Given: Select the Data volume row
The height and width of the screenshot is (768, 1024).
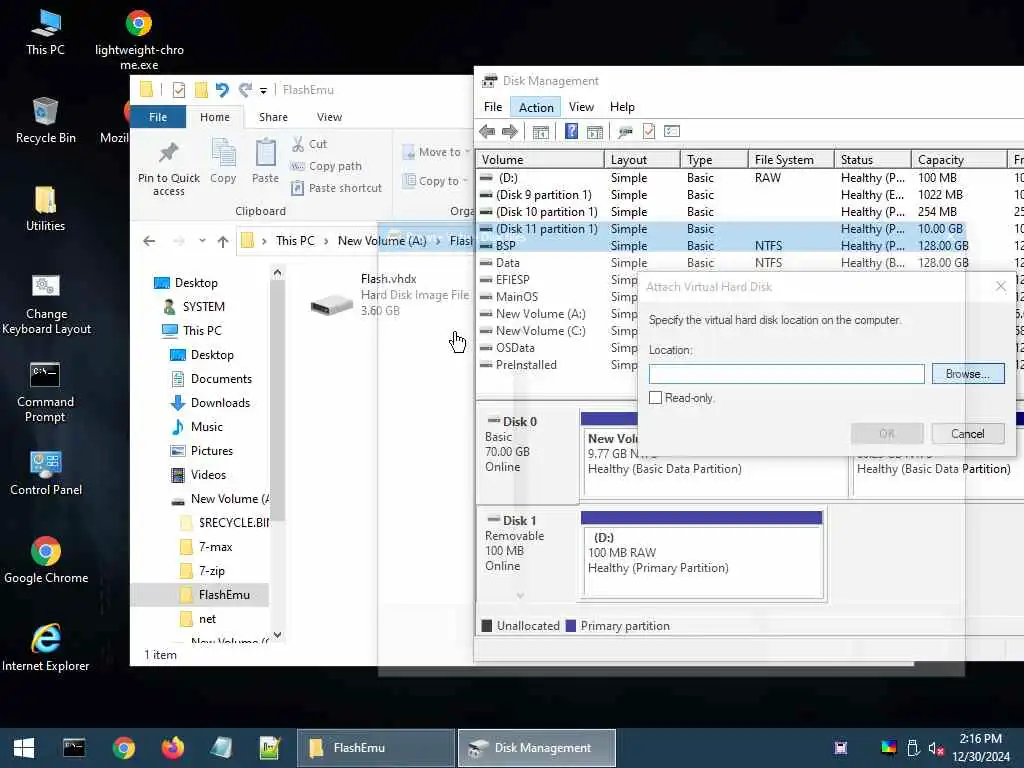Looking at the screenshot, I should (750, 263).
